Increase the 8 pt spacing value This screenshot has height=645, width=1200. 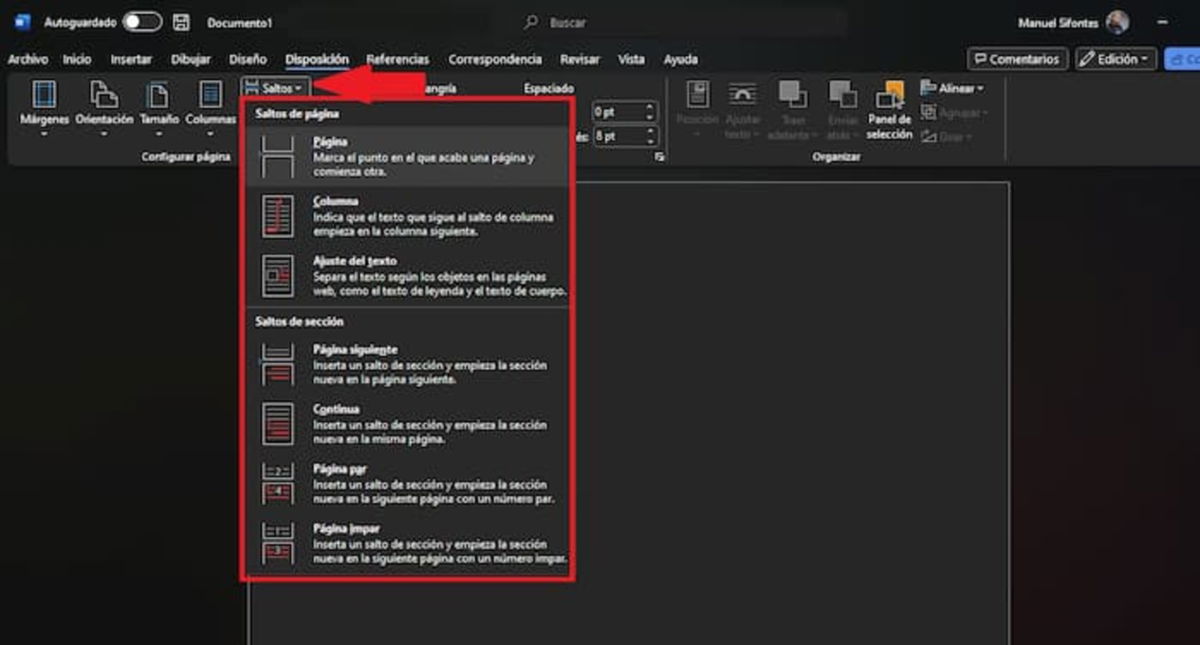pyautogui.click(x=650, y=131)
